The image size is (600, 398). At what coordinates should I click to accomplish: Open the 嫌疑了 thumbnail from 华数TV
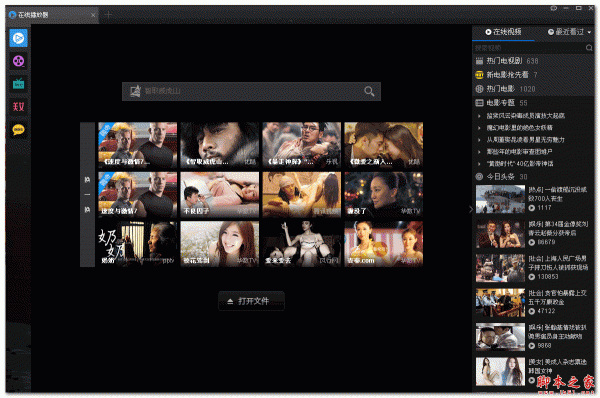(383, 194)
